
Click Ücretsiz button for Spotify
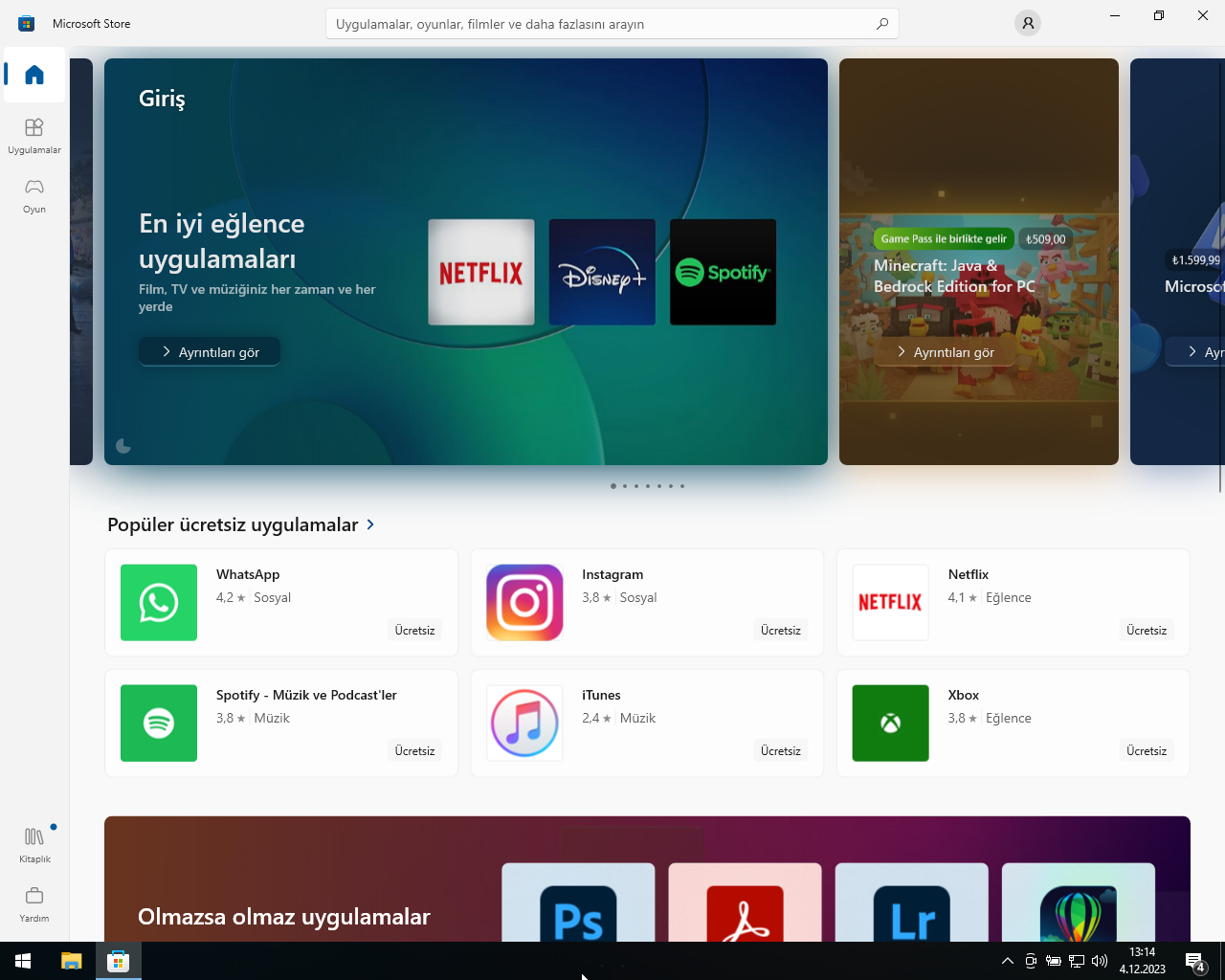(414, 750)
